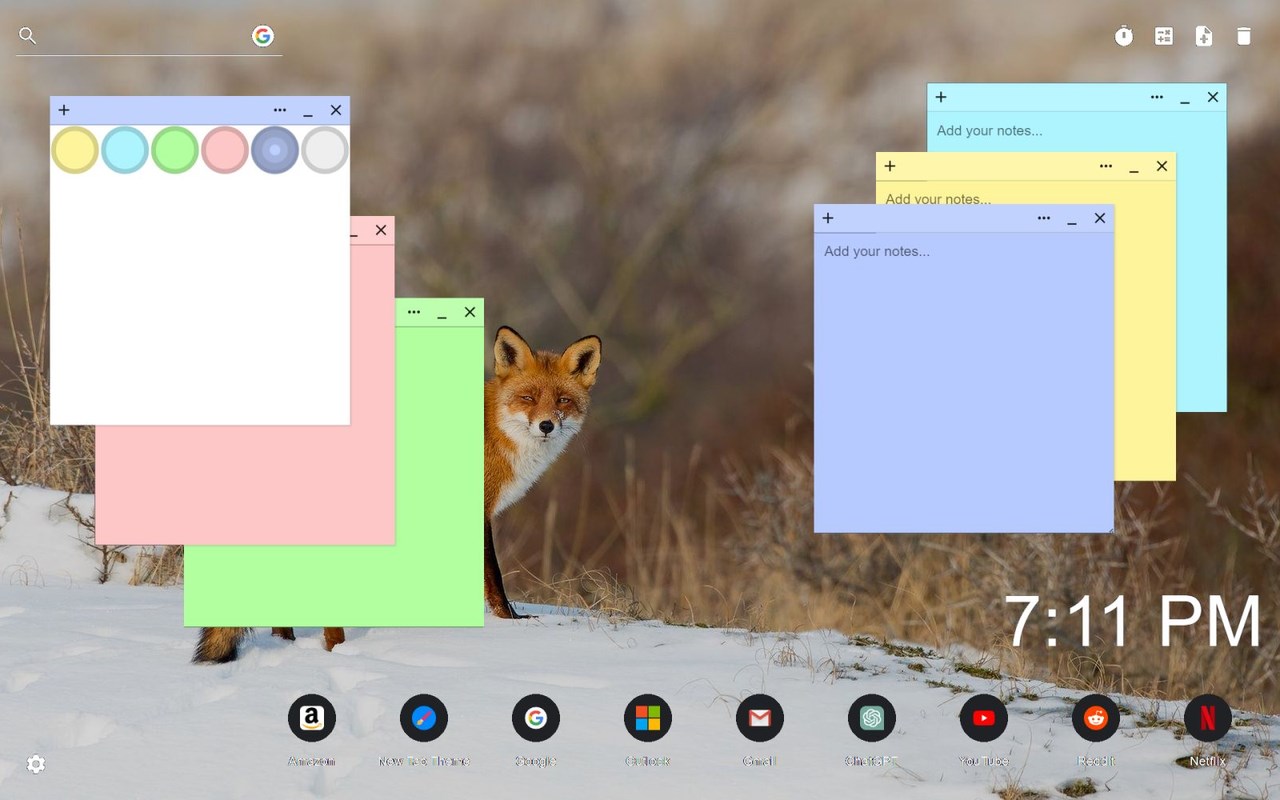Create a new sticky note from toolbar

point(1204,36)
